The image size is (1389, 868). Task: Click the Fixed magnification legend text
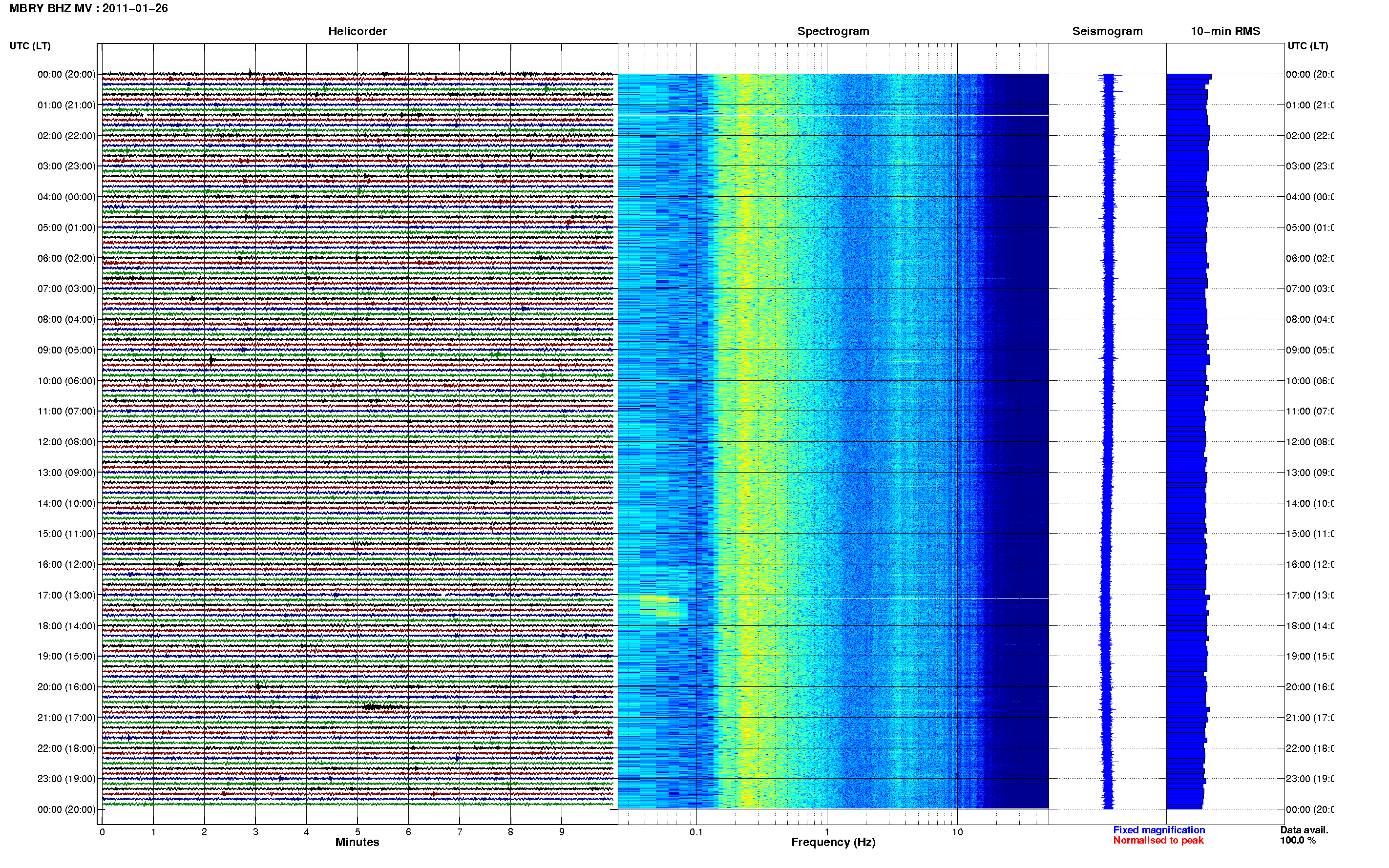click(1159, 830)
